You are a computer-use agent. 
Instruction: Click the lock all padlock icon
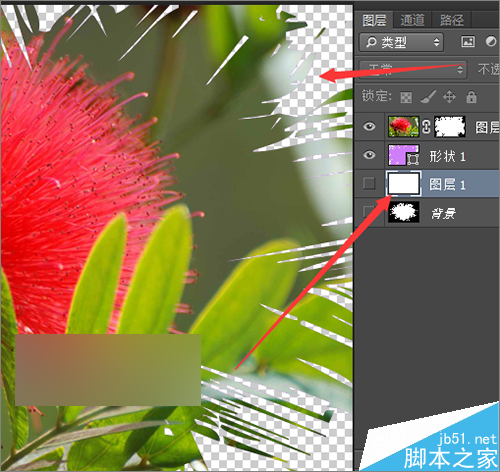tap(471, 97)
